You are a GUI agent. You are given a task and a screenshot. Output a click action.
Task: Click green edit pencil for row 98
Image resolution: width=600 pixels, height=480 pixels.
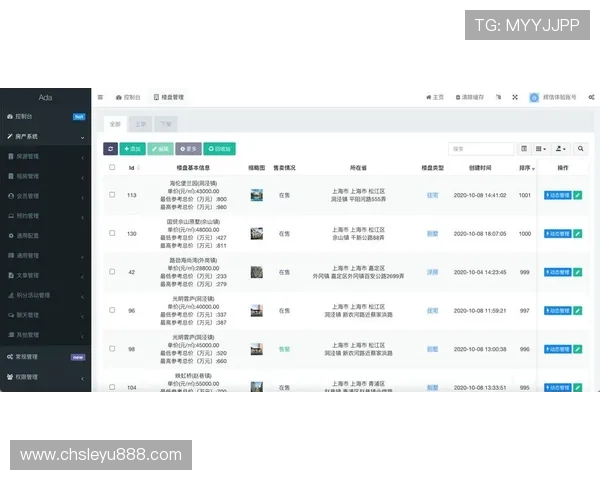coord(578,349)
